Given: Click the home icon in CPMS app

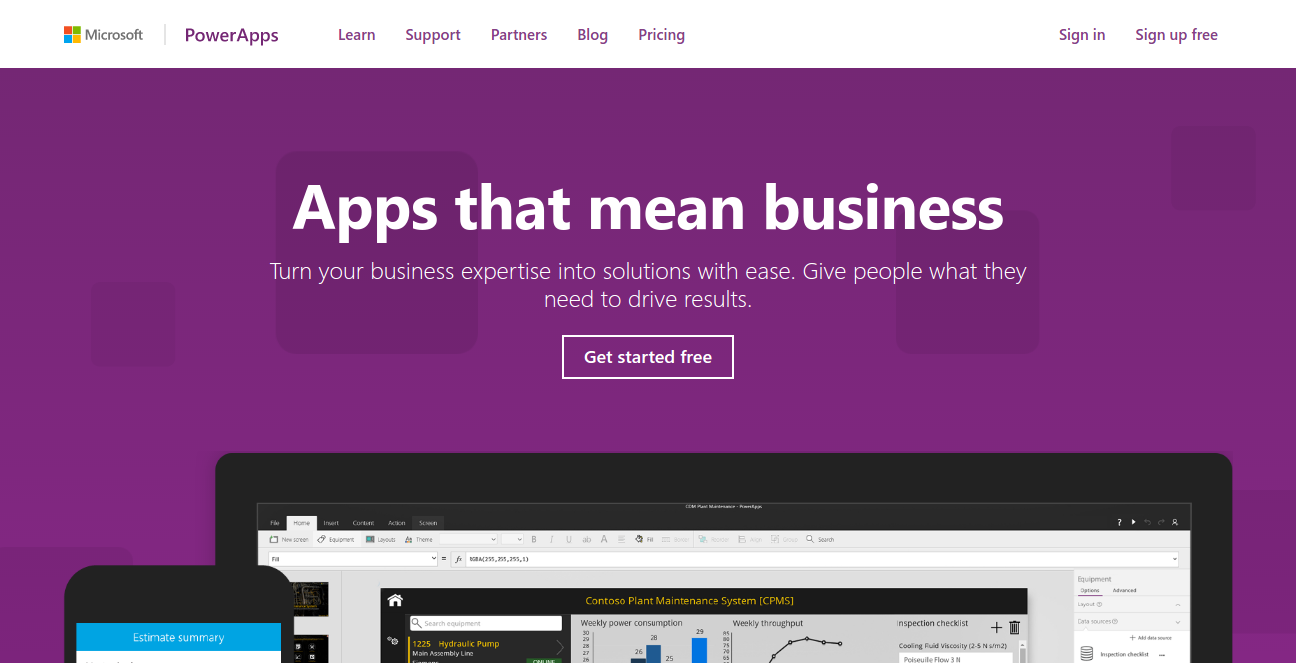Looking at the screenshot, I should pyautogui.click(x=395, y=600).
